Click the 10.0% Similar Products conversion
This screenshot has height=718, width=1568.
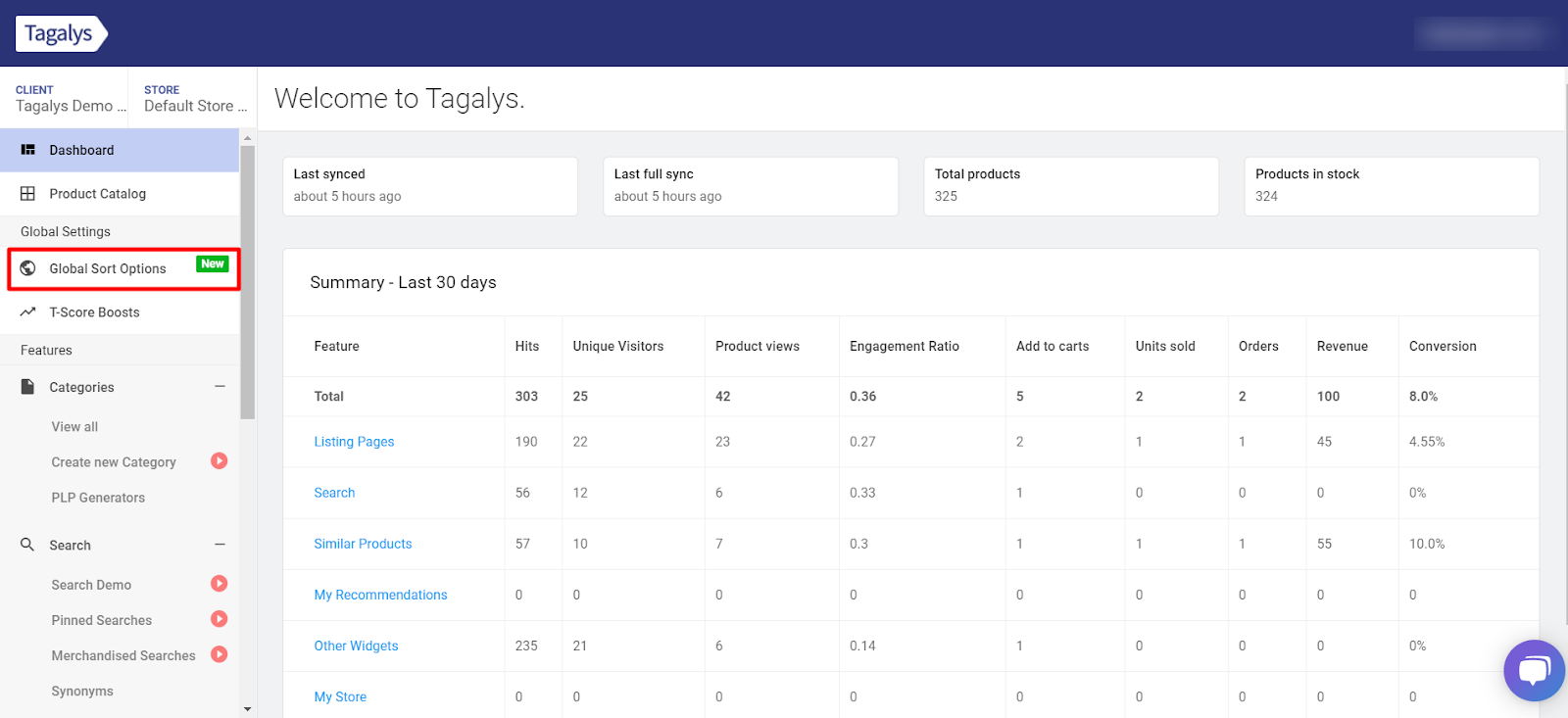point(1427,544)
